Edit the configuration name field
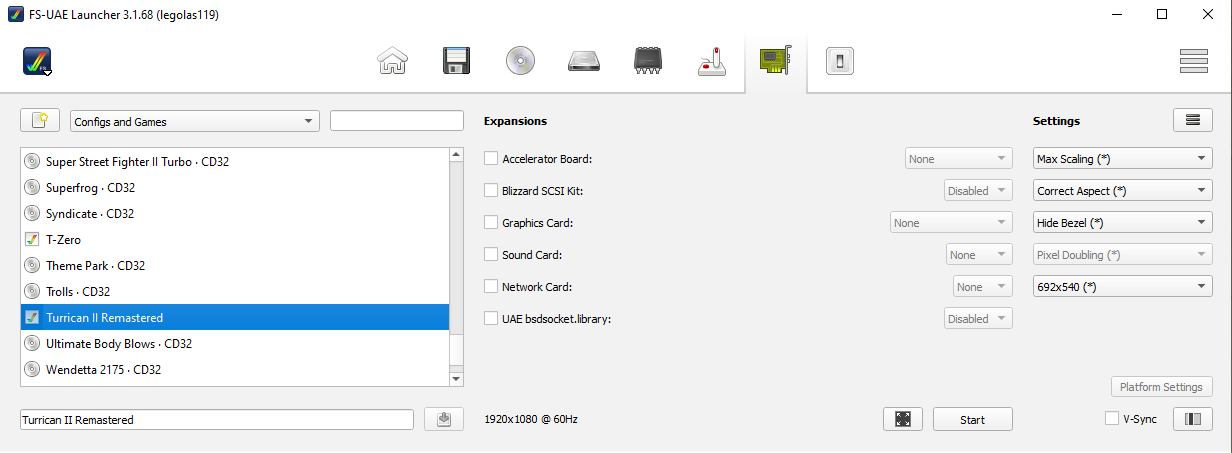This screenshot has width=1232, height=453. 217,419
